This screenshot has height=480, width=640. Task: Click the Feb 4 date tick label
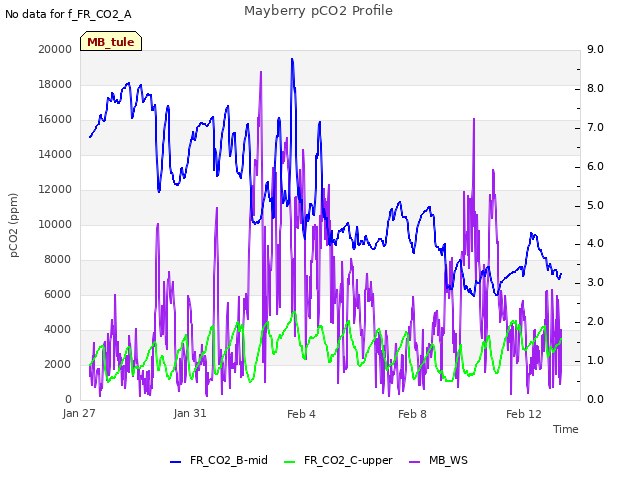point(301,414)
